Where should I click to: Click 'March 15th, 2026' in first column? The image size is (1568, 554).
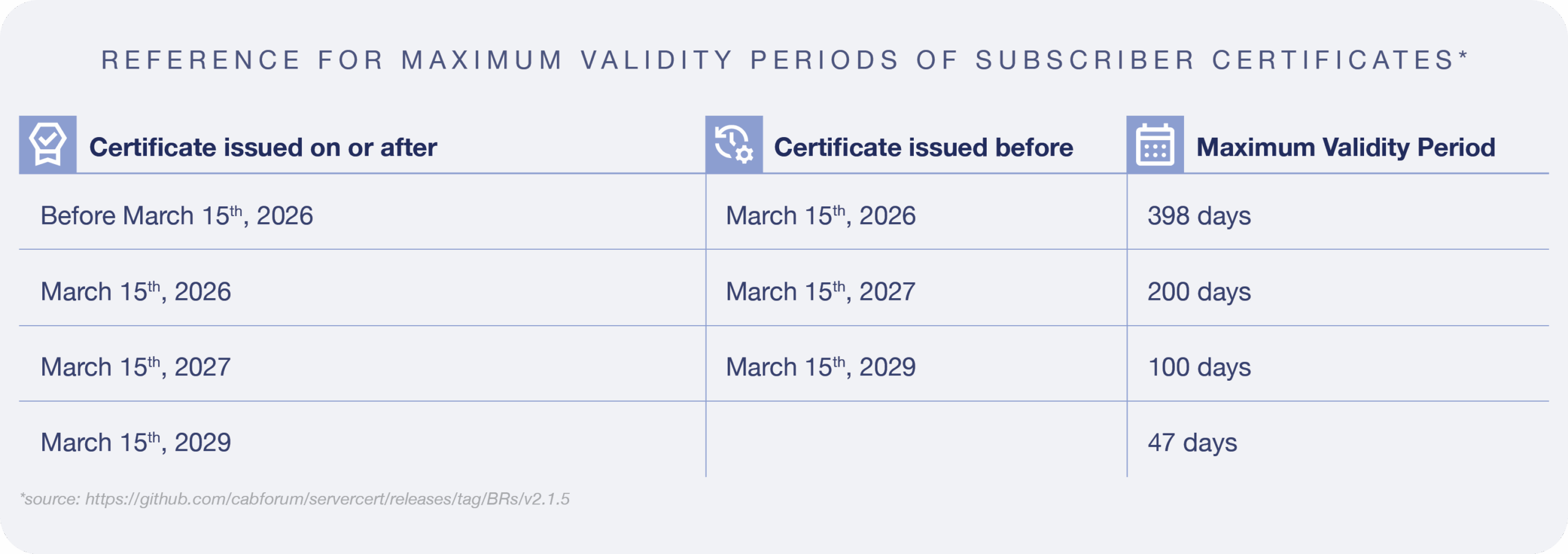click(136, 291)
